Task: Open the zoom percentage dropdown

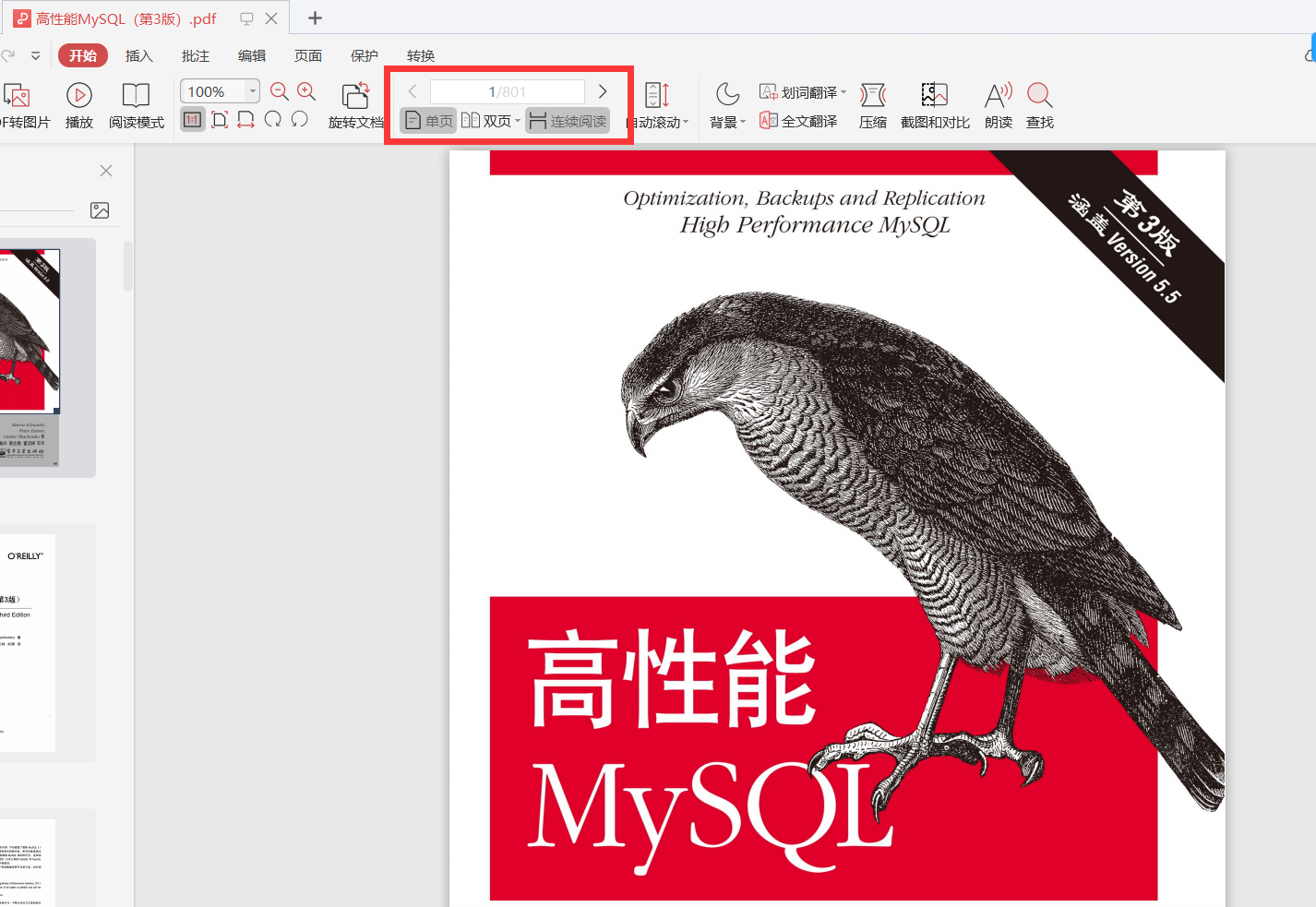Action: [252, 91]
